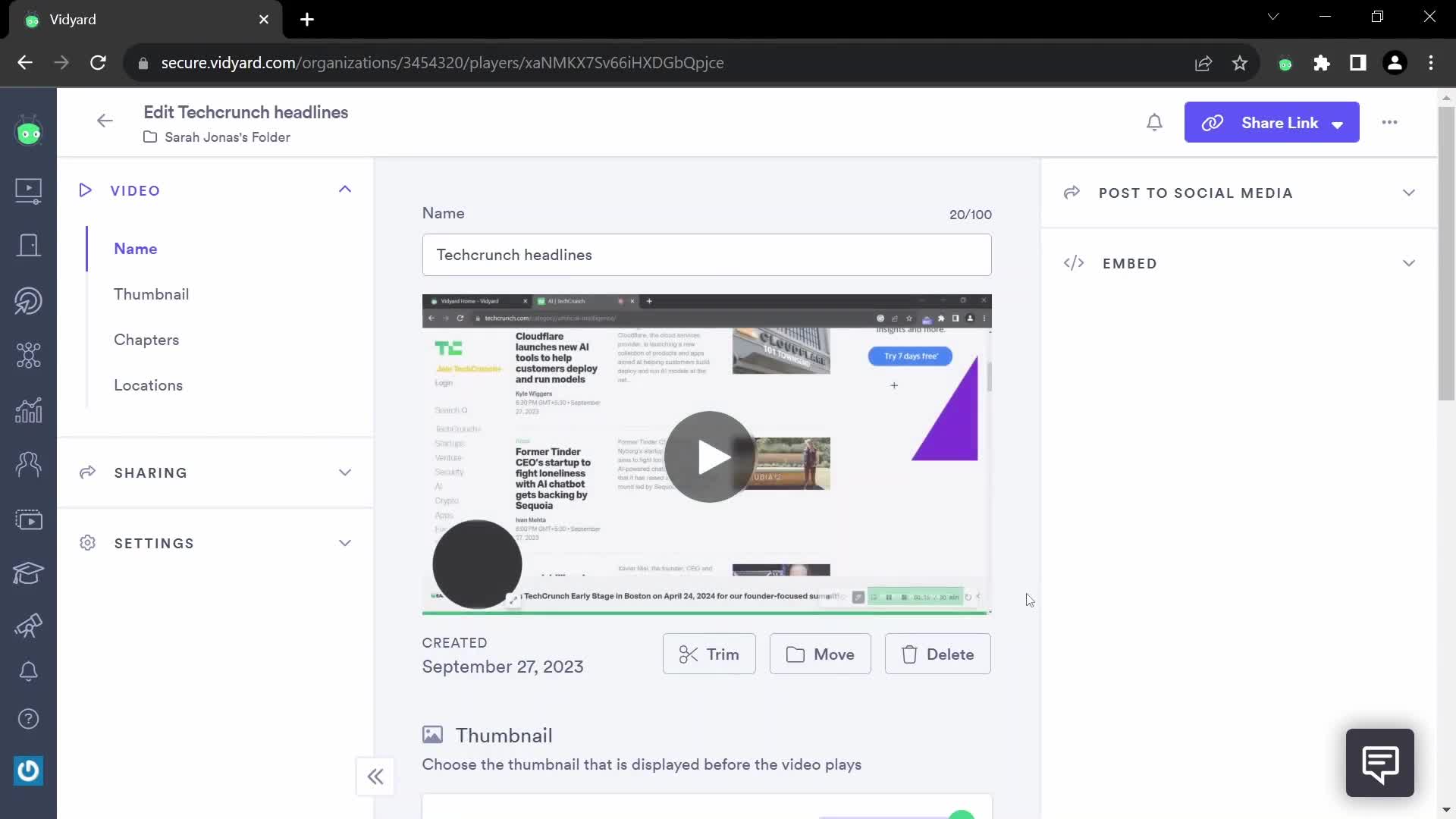Select the Name menu item
The height and width of the screenshot is (819, 1456).
[136, 249]
